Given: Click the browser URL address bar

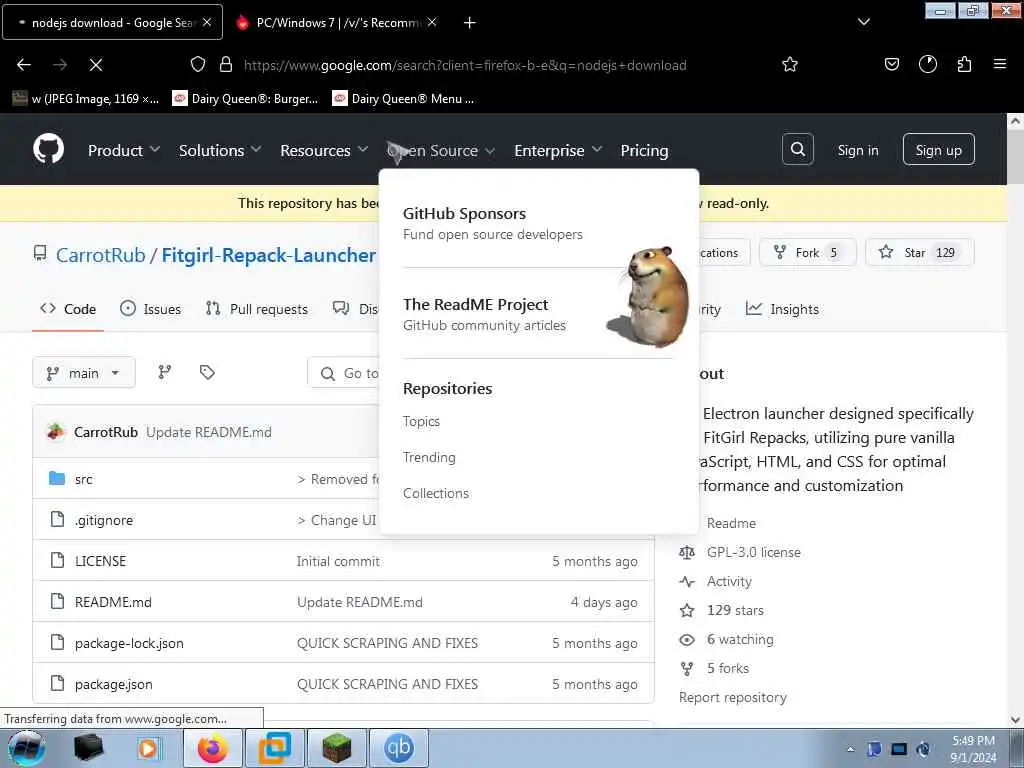Looking at the screenshot, I should tap(464, 65).
